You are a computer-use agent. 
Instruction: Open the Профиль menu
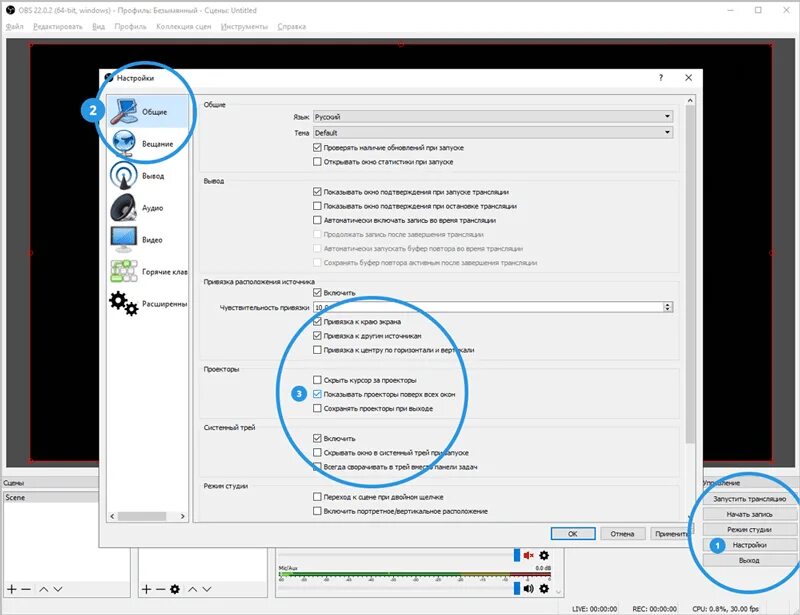(x=130, y=27)
